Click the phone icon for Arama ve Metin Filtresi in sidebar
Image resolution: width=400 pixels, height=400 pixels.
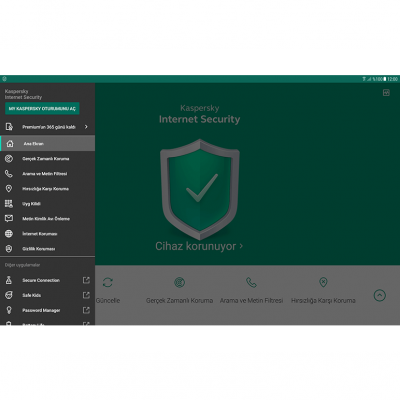[9, 174]
